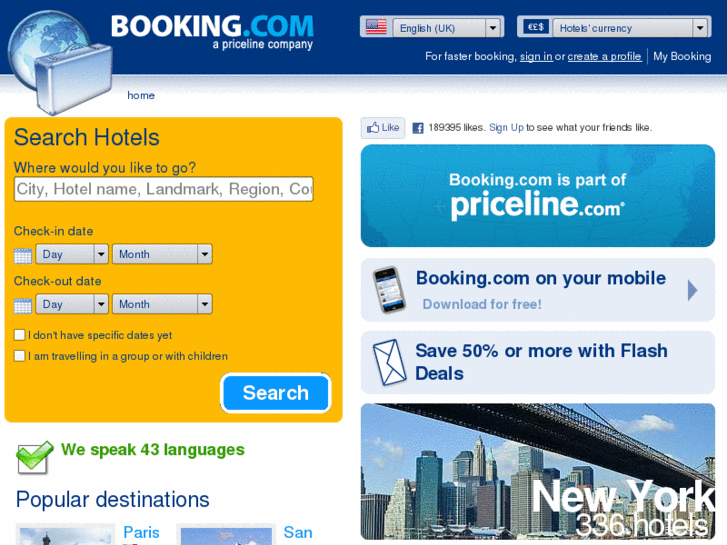Open the New York 336 hotels image
727x545 pixels.
click(x=538, y=471)
